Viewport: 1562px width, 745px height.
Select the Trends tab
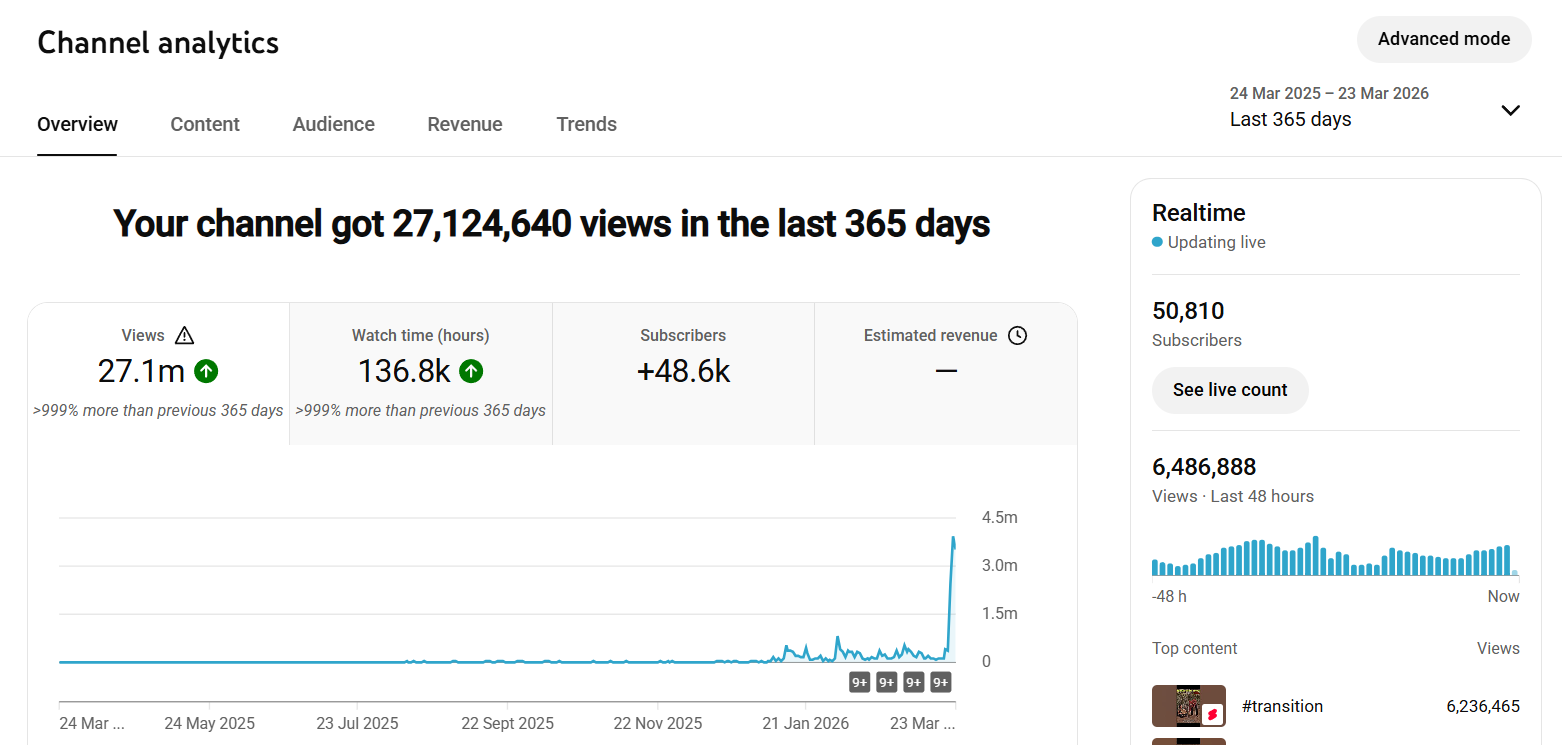tap(586, 124)
